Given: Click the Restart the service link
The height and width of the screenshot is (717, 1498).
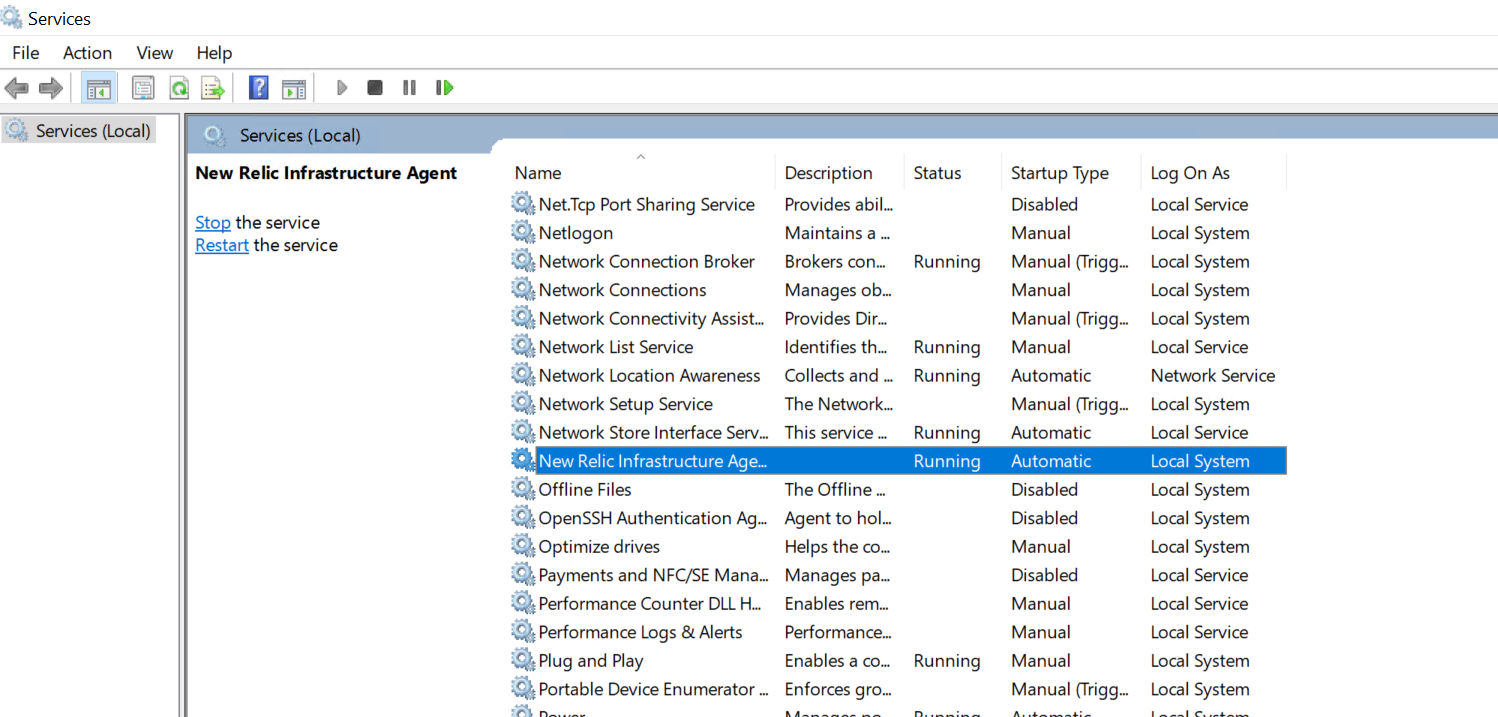Looking at the screenshot, I should coord(222,245).
